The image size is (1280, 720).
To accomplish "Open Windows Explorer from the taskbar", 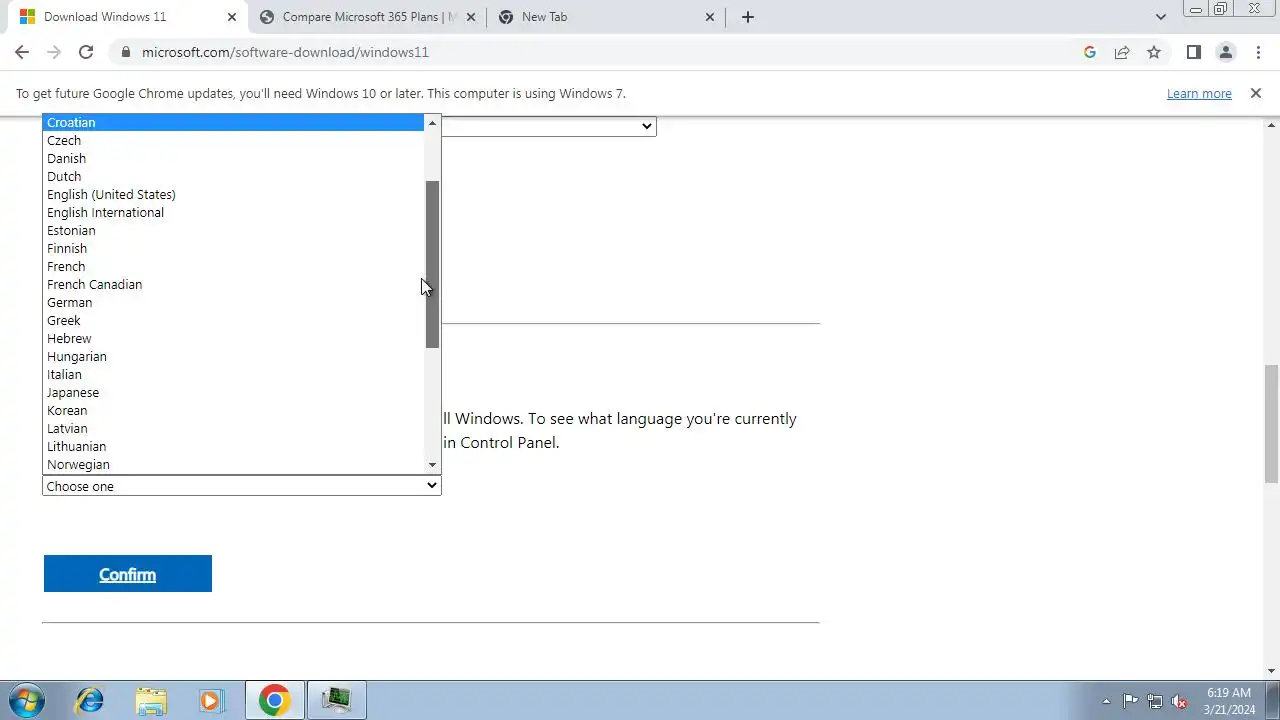I will (x=151, y=700).
